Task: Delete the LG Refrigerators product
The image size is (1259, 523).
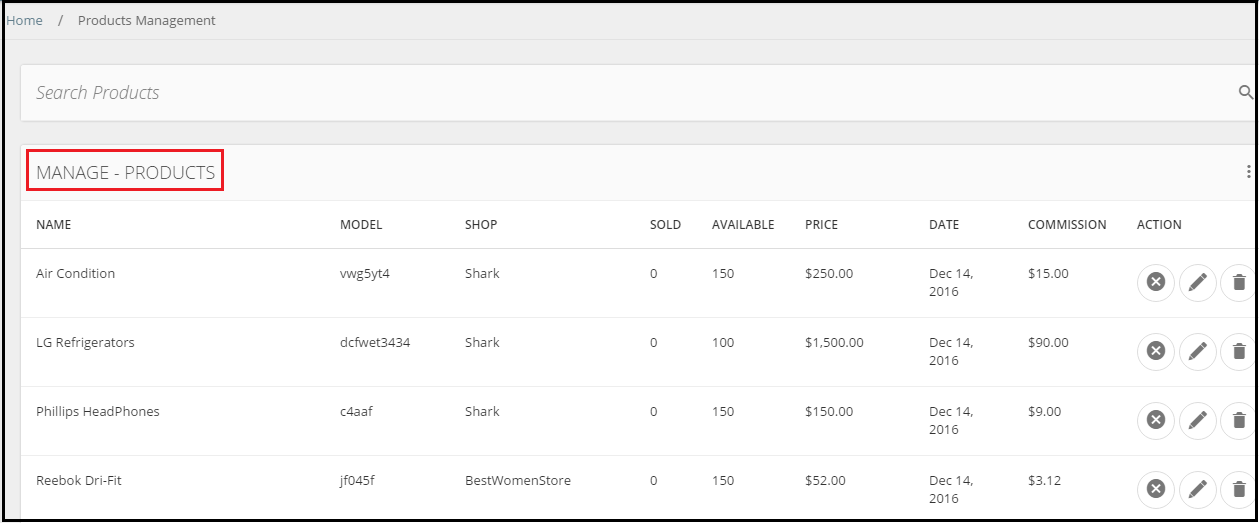Action: 1238,352
